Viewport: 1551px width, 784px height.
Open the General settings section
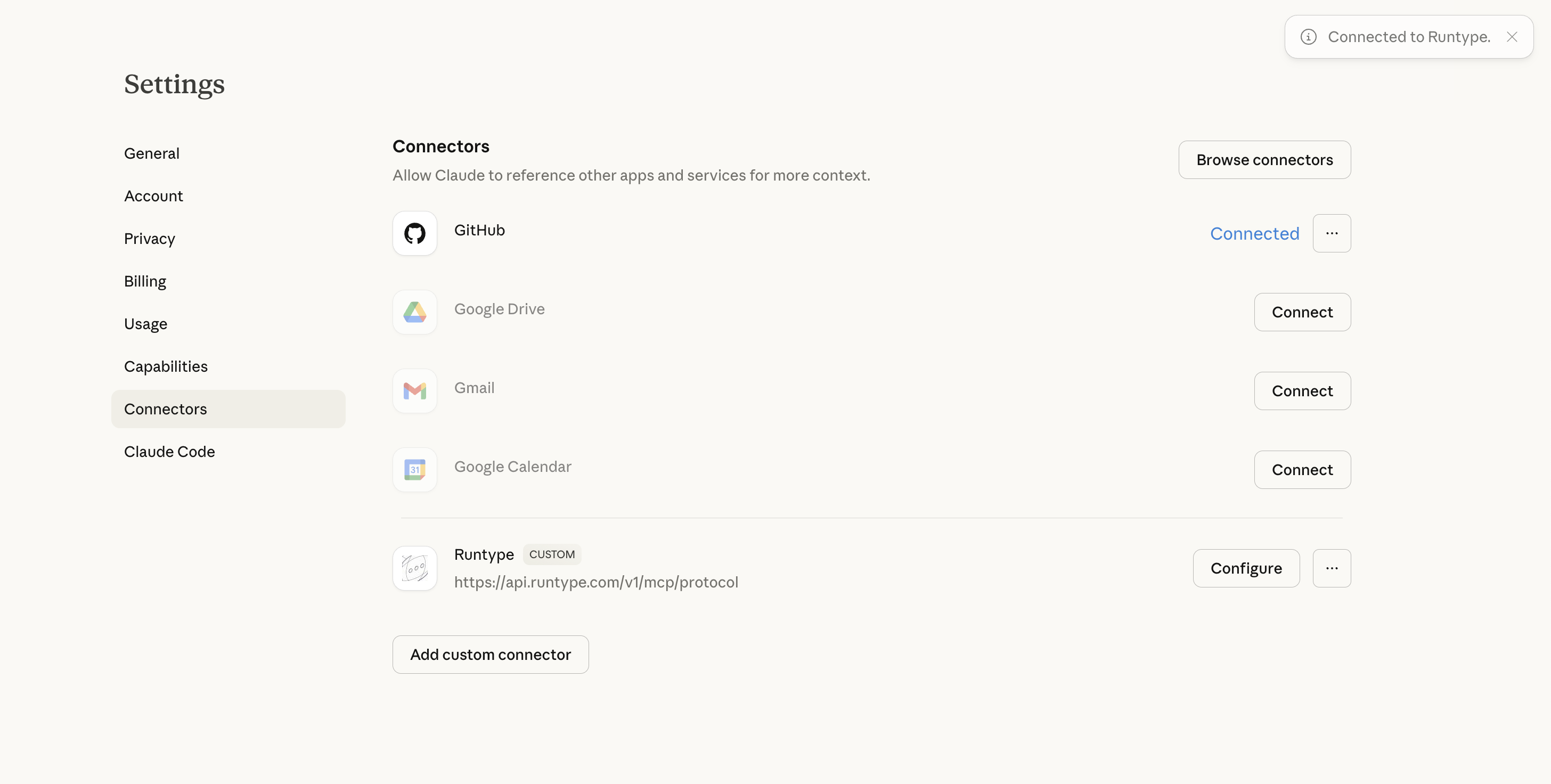point(152,153)
